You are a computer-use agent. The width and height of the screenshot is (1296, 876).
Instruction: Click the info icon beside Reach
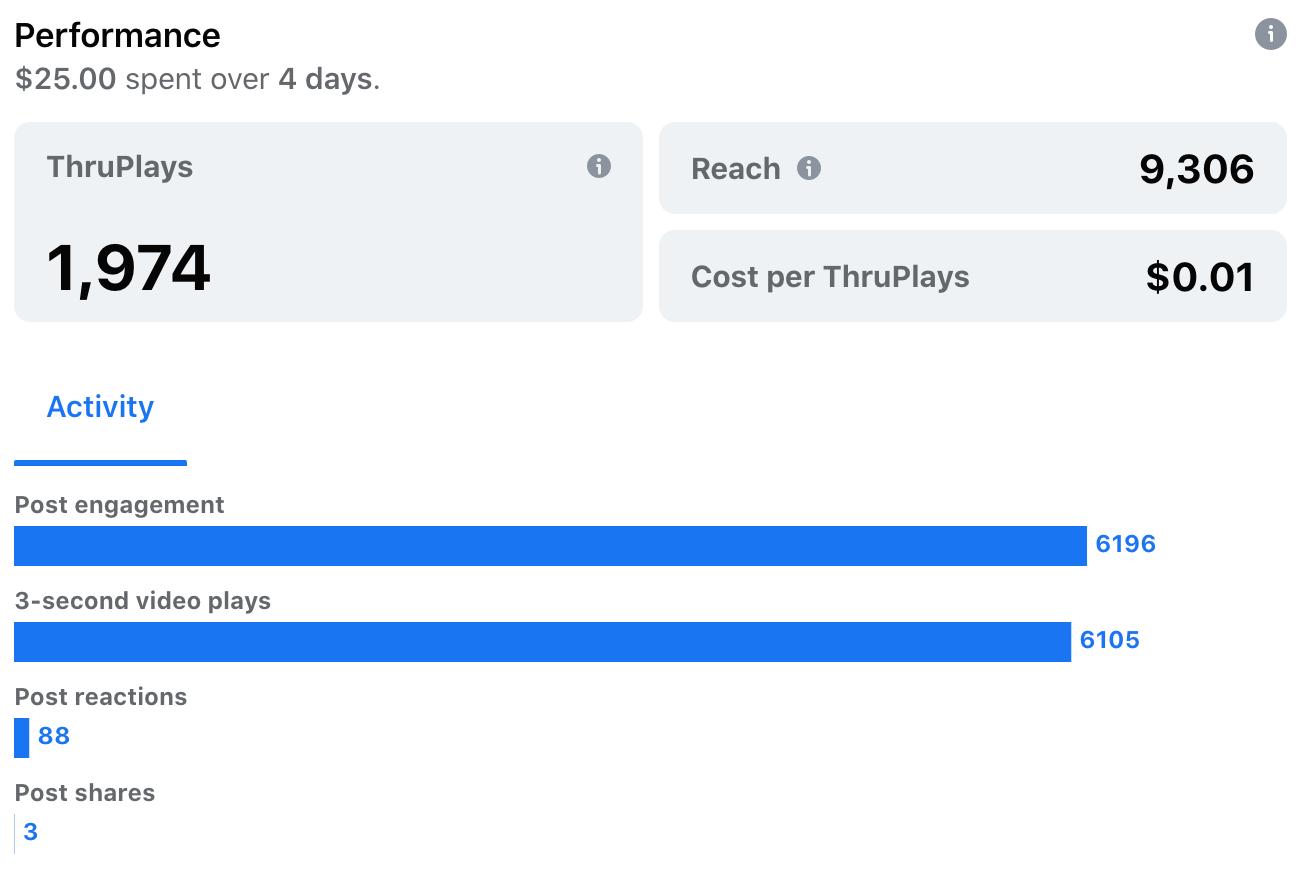pos(808,168)
